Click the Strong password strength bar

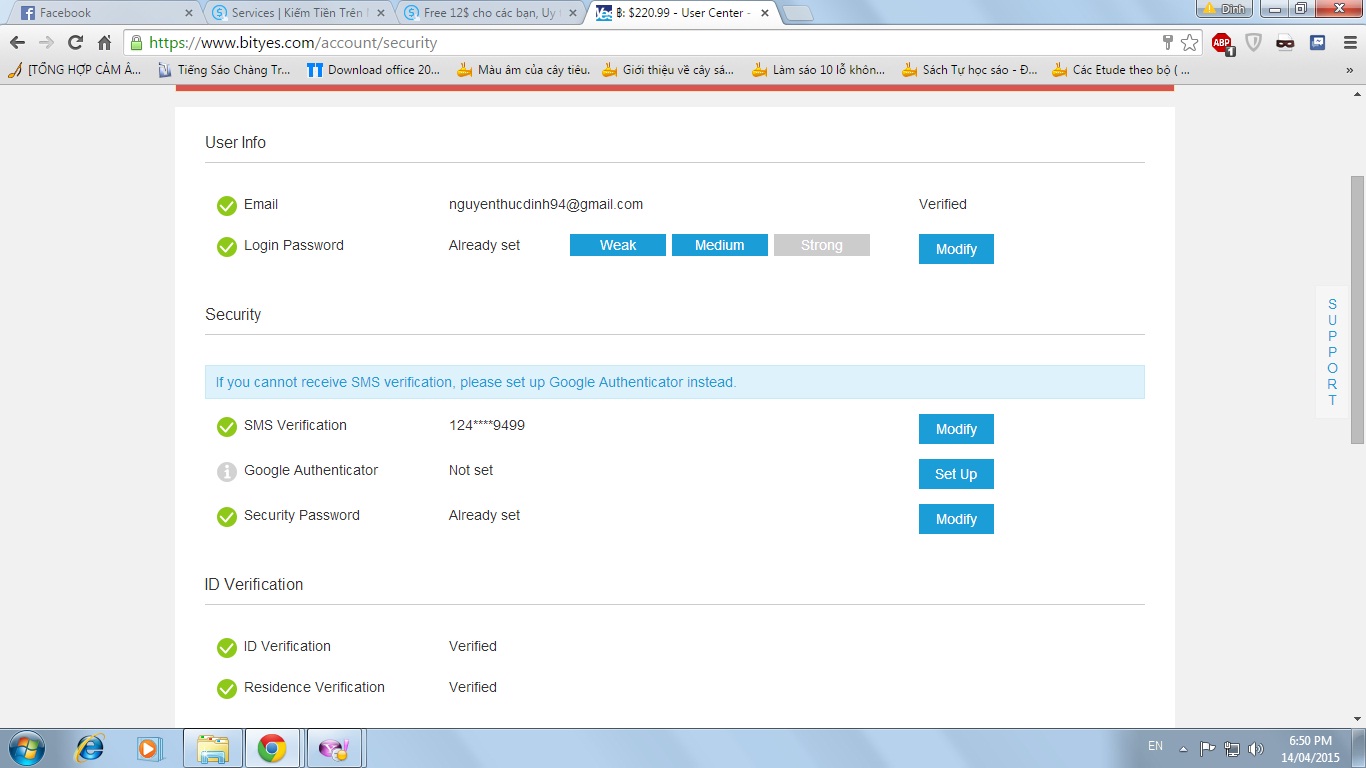[822, 245]
